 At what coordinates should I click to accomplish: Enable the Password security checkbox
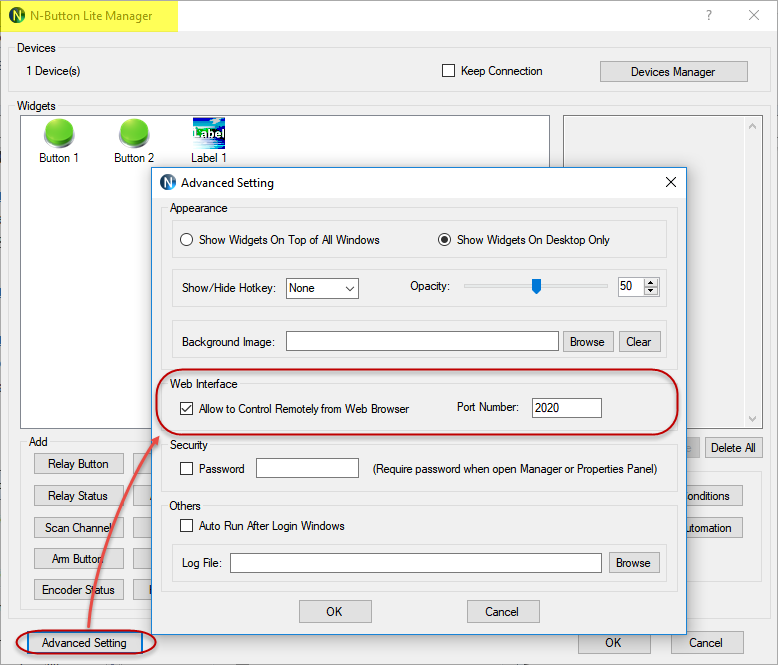click(187, 469)
